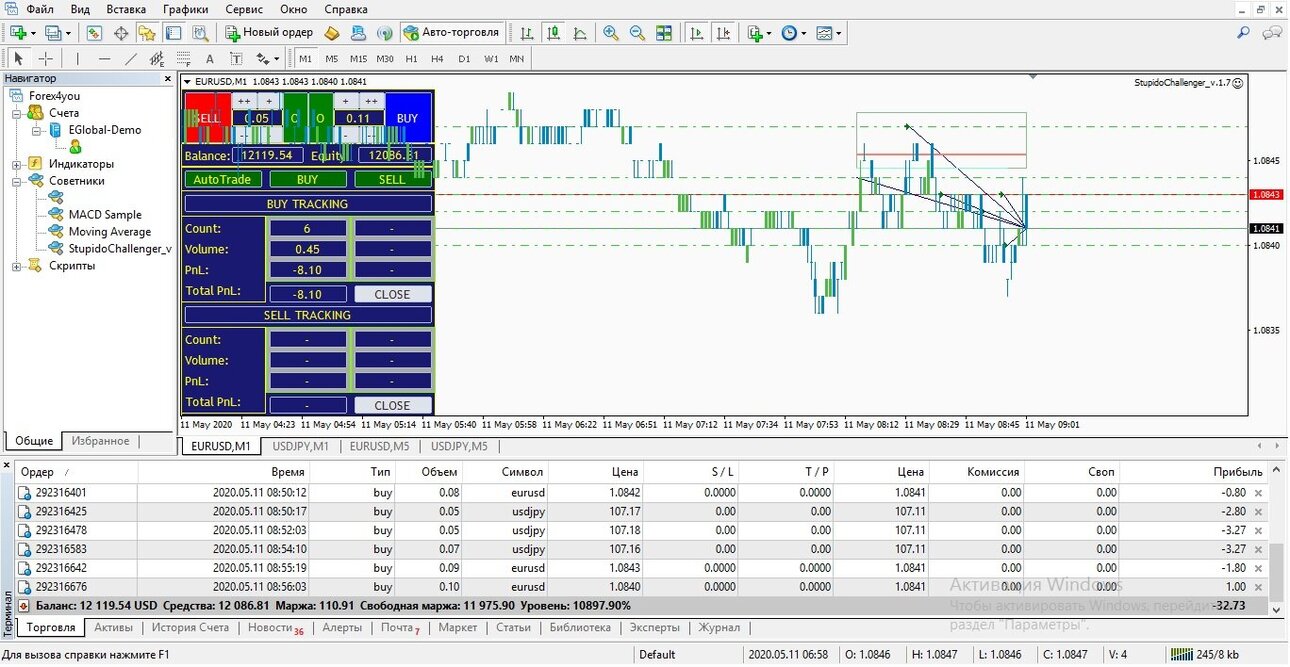Open the Справка menu
The width and height of the screenshot is (1290, 667).
coord(346,9)
